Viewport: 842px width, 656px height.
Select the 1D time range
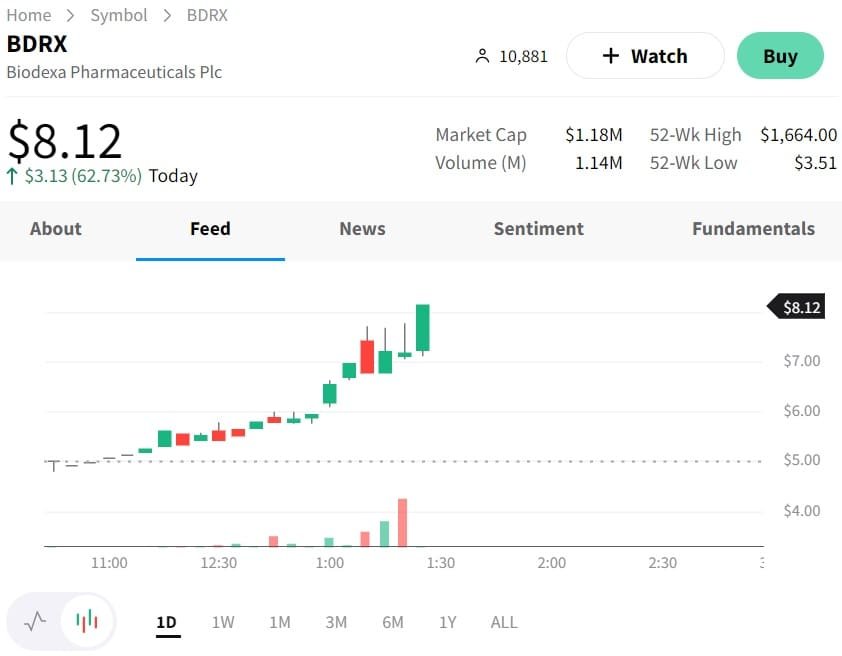click(166, 622)
